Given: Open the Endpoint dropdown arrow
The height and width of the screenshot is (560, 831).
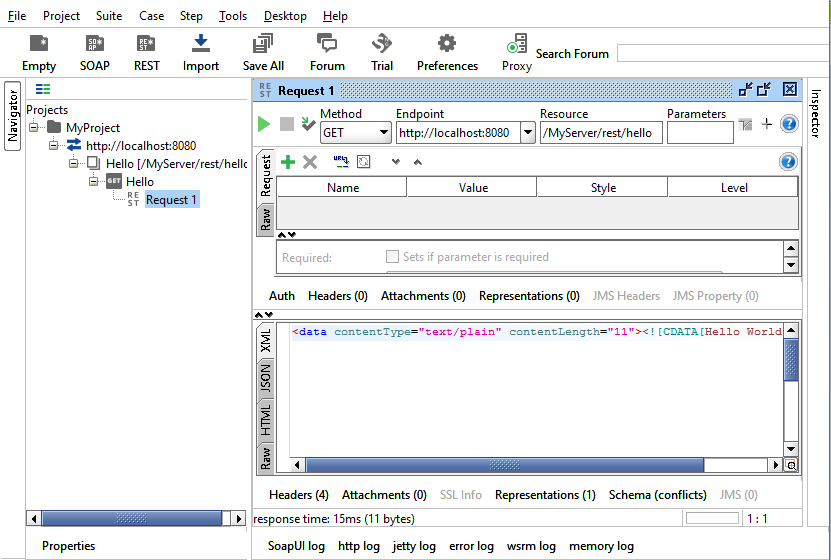Looking at the screenshot, I should click(528, 133).
